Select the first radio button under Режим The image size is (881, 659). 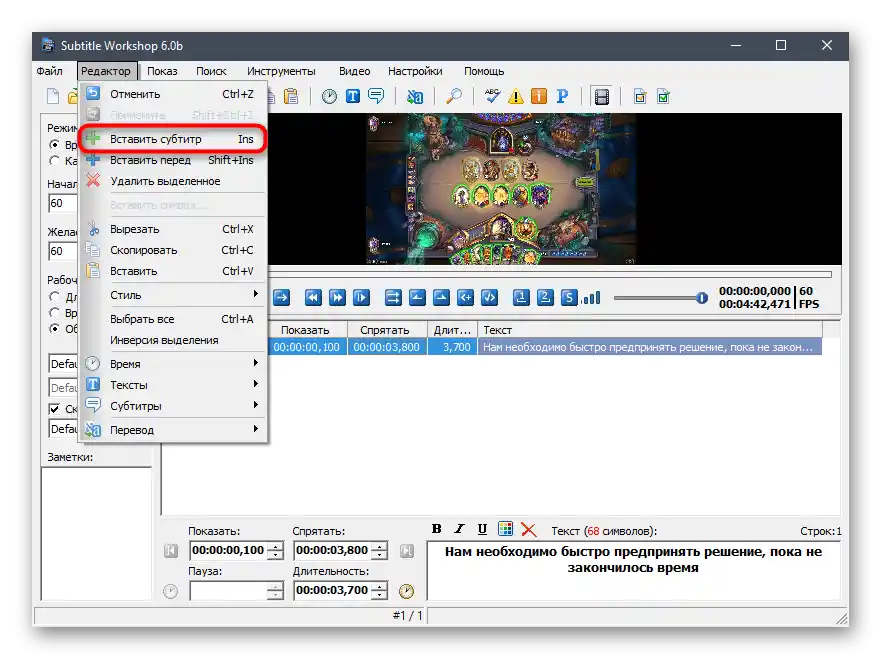(55, 145)
